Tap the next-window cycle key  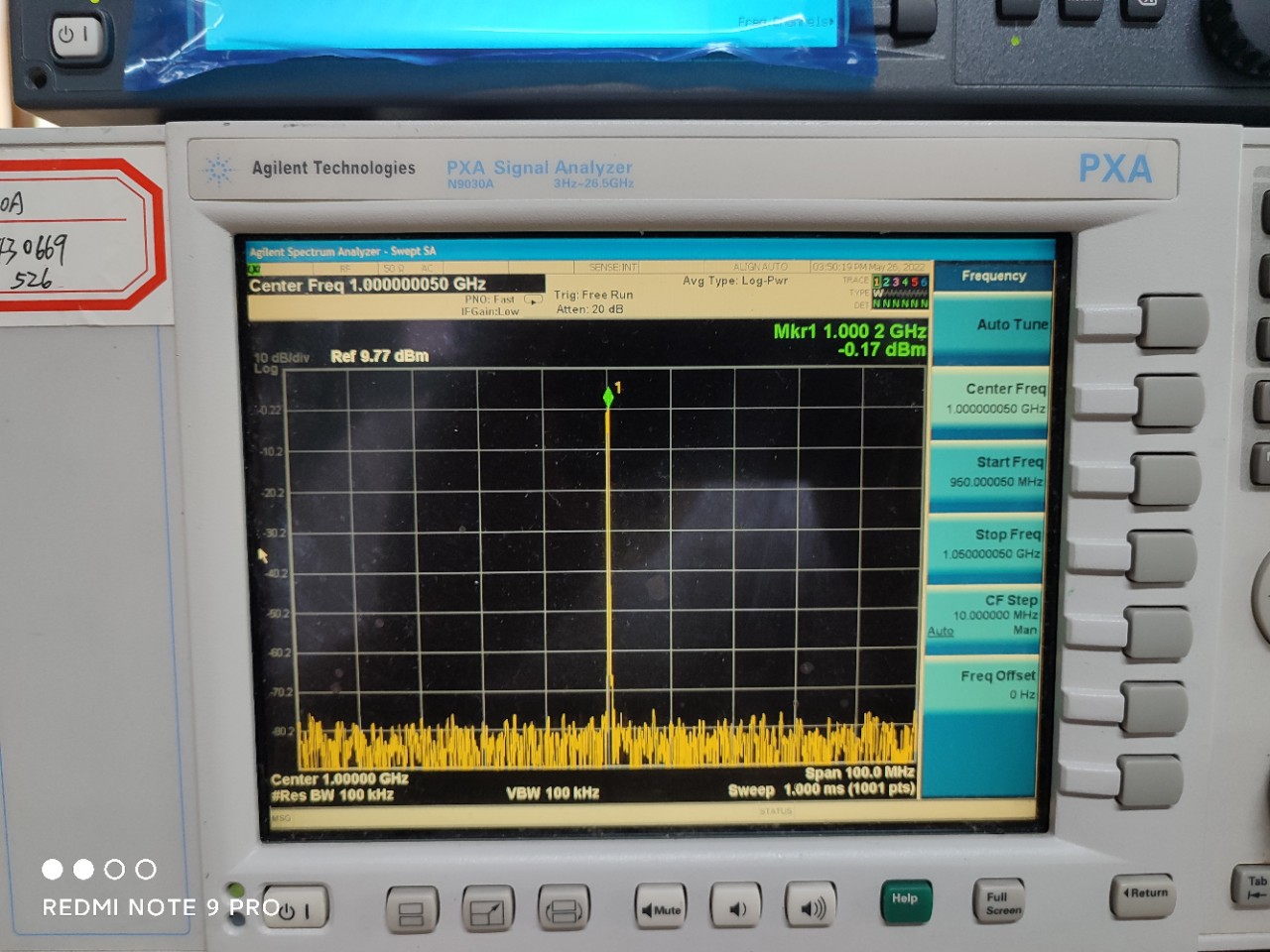pyautogui.click(x=564, y=908)
